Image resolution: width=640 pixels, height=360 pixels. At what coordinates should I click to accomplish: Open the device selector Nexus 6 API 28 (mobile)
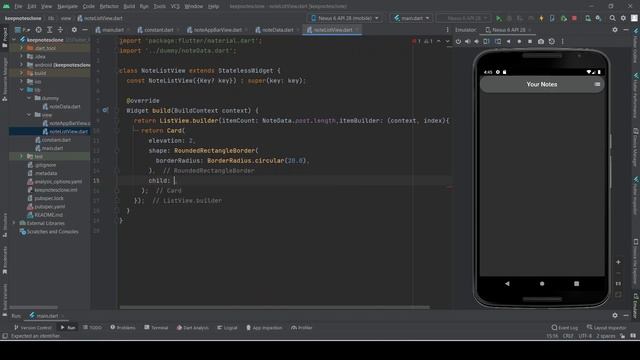345,18
